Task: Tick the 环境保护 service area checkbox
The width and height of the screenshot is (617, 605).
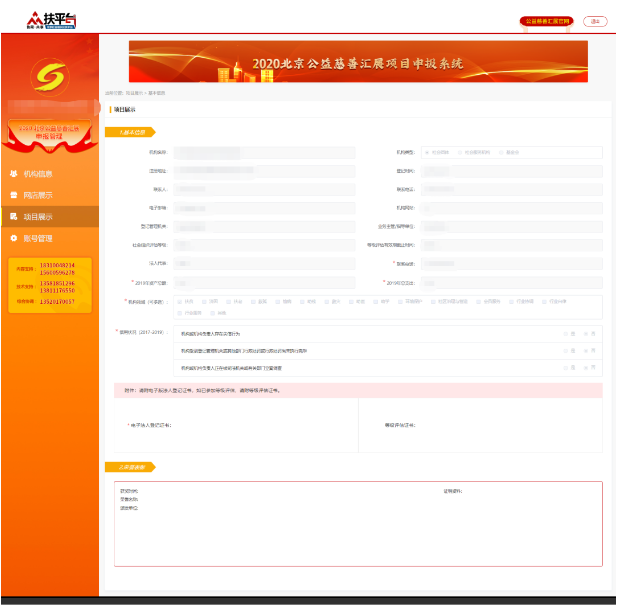Action: pos(400,302)
